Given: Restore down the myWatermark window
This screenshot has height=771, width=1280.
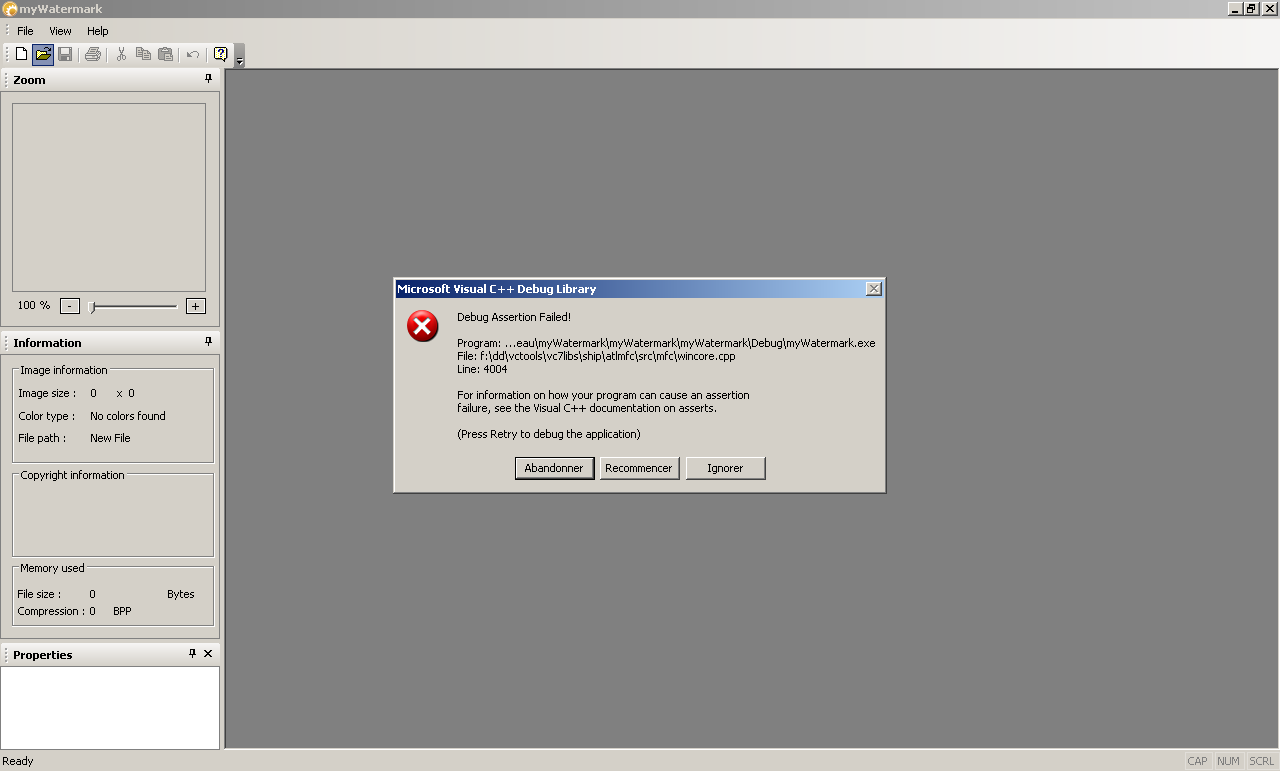Looking at the screenshot, I should [x=1251, y=9].
